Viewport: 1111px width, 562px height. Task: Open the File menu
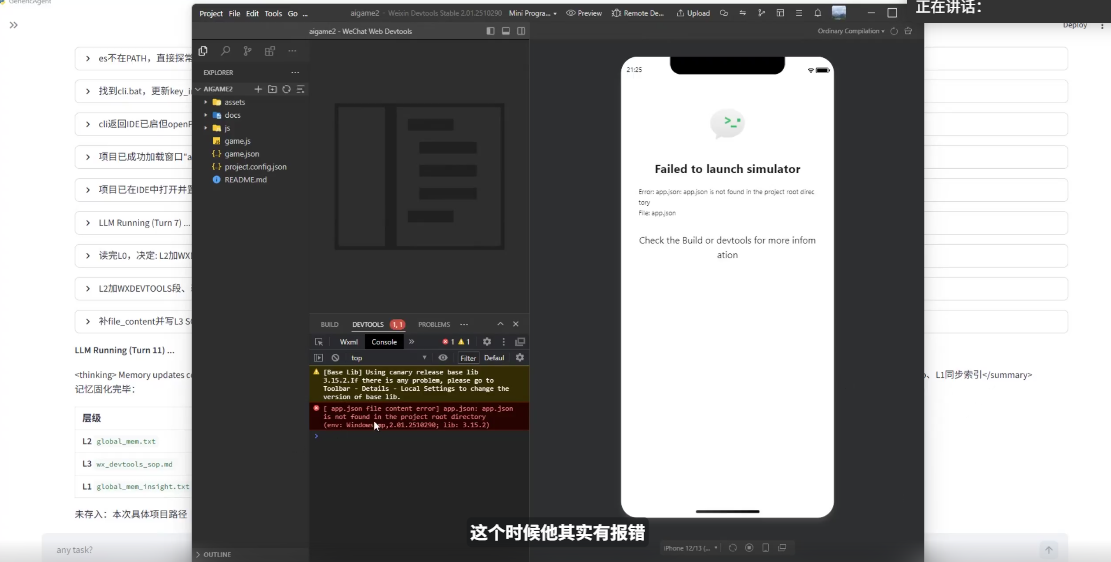coord(234,13)
